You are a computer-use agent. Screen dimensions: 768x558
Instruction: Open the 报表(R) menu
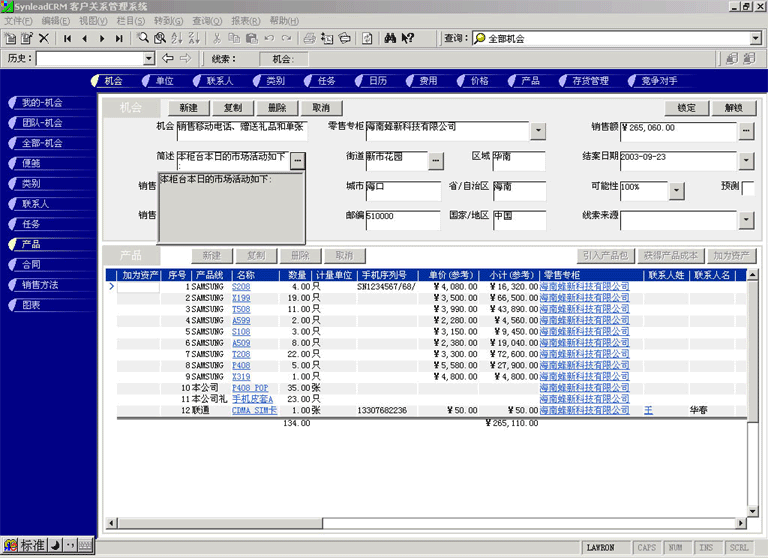[245, 20]
